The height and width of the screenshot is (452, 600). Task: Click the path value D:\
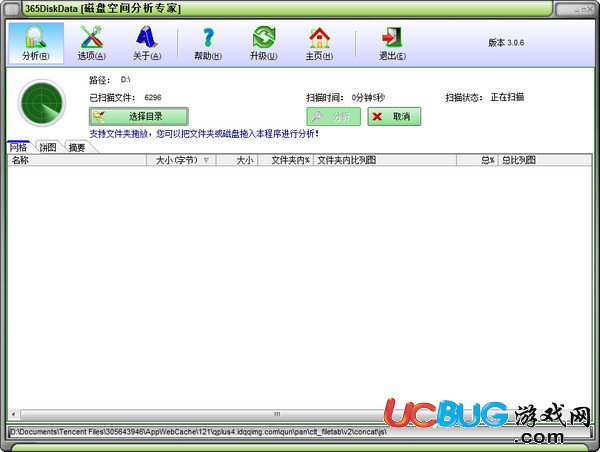pyautogui.click(x=126, y=80)
